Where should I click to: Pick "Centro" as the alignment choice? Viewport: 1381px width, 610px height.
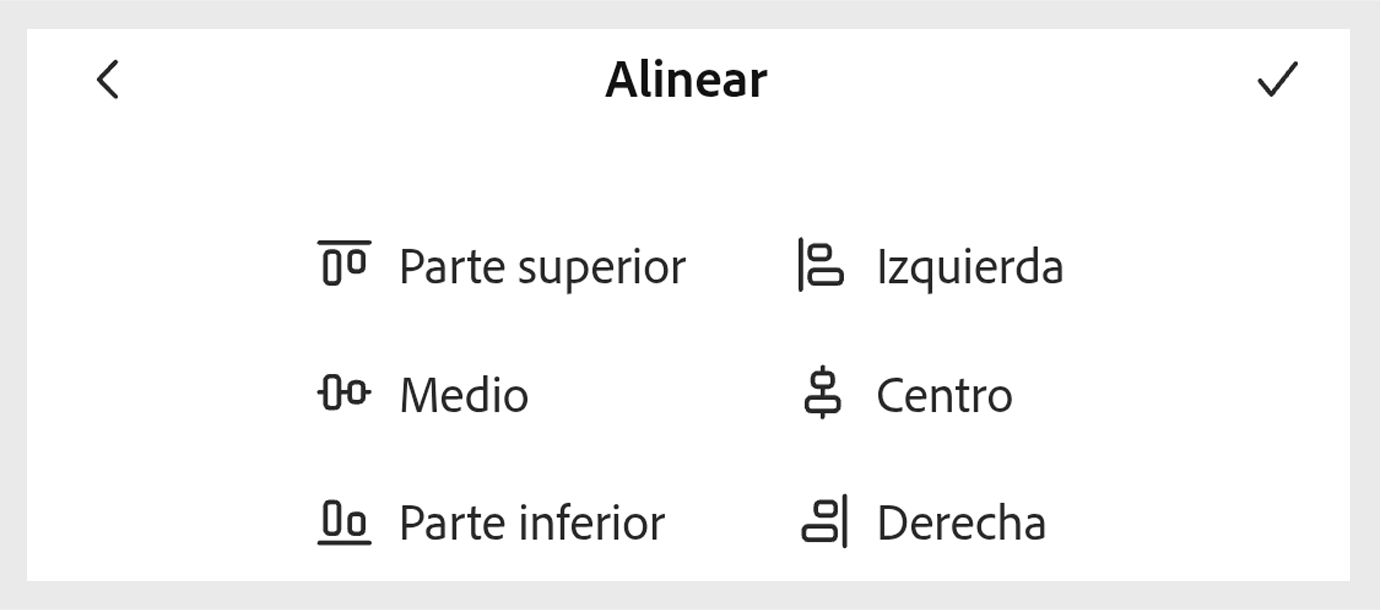943,394
